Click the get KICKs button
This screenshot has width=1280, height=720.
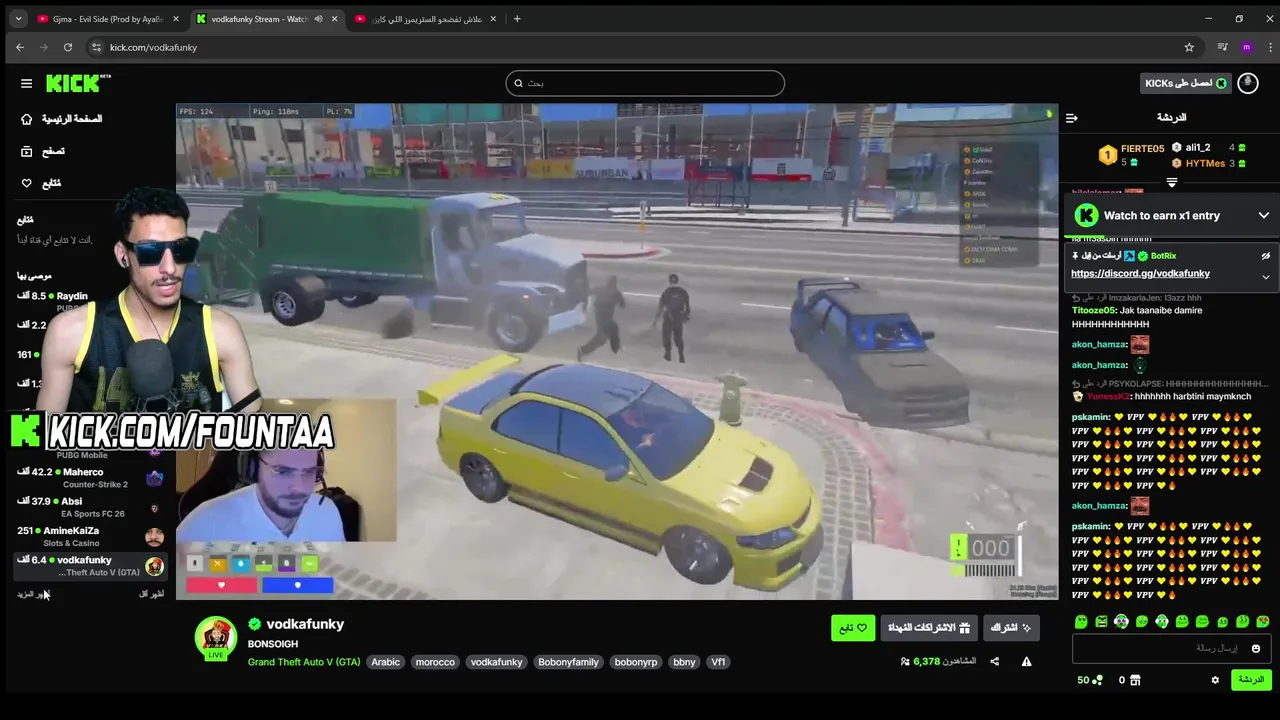pos(1185,83)
